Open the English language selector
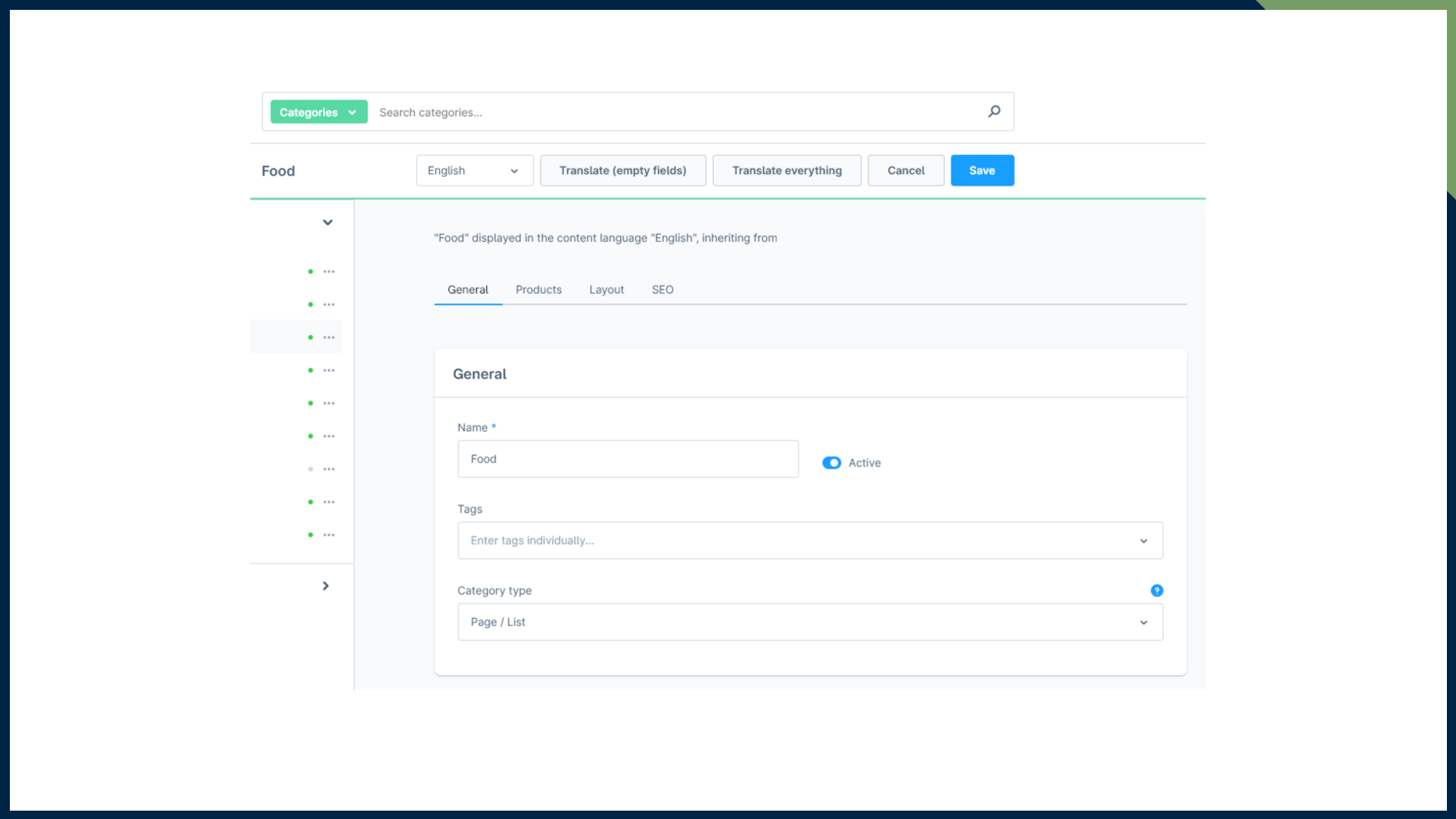Image resolution: width=1456 pixels, height=819 pixels. pos(474,171)
